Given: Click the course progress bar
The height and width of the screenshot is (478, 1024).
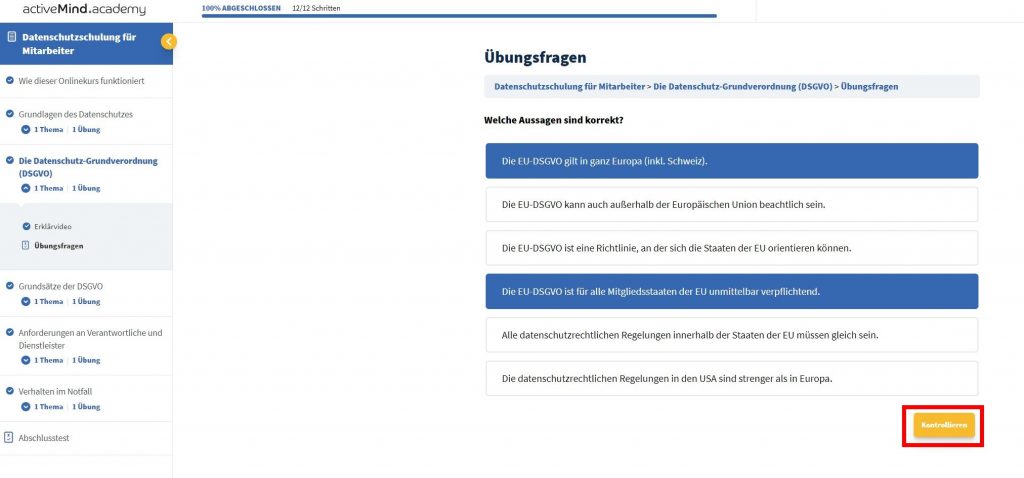Looking at the screenshot, I should 459,16.
